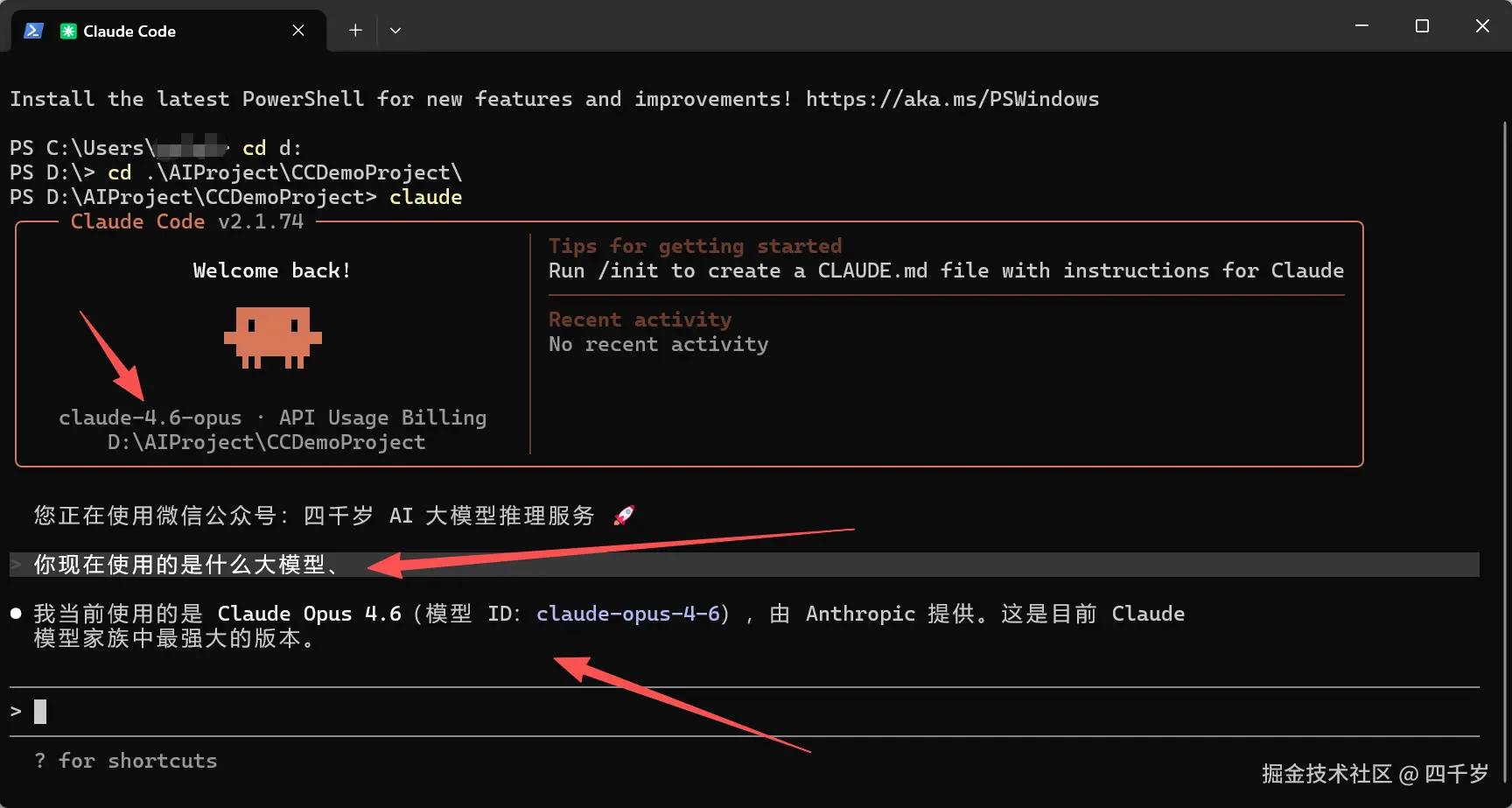This screenshot has height=808, width=1512.
Task: Click the restore-down icon in the title bar
Action: 1421,25
